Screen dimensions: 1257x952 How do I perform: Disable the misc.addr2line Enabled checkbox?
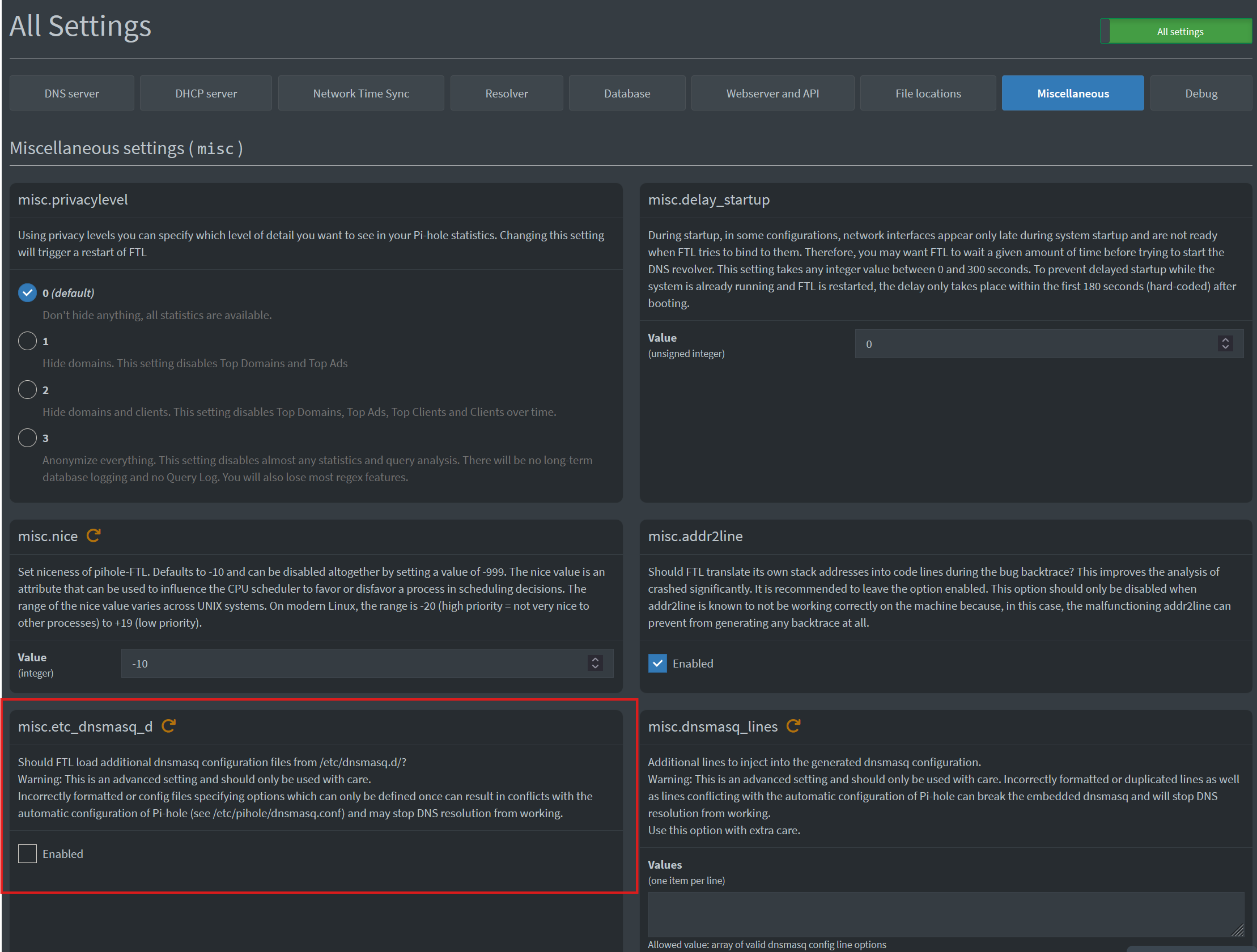coord(657,662)
